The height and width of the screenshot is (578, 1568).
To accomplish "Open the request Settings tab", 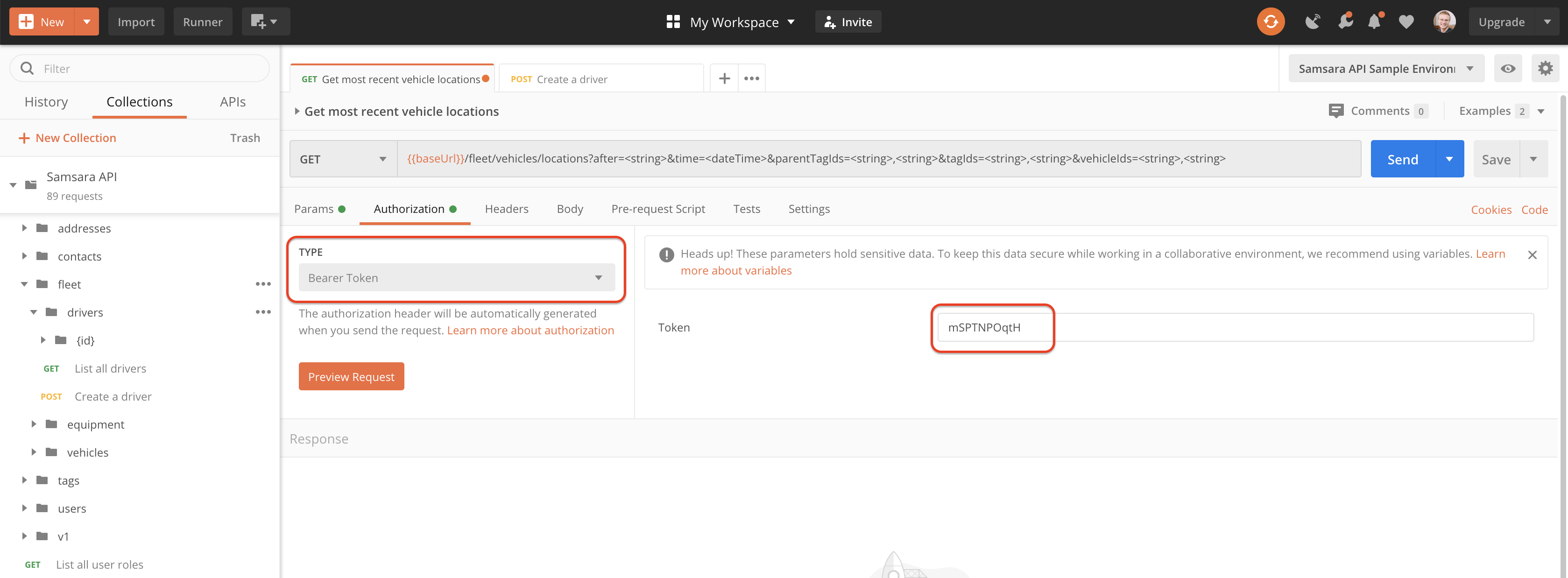I will point(809,209).
